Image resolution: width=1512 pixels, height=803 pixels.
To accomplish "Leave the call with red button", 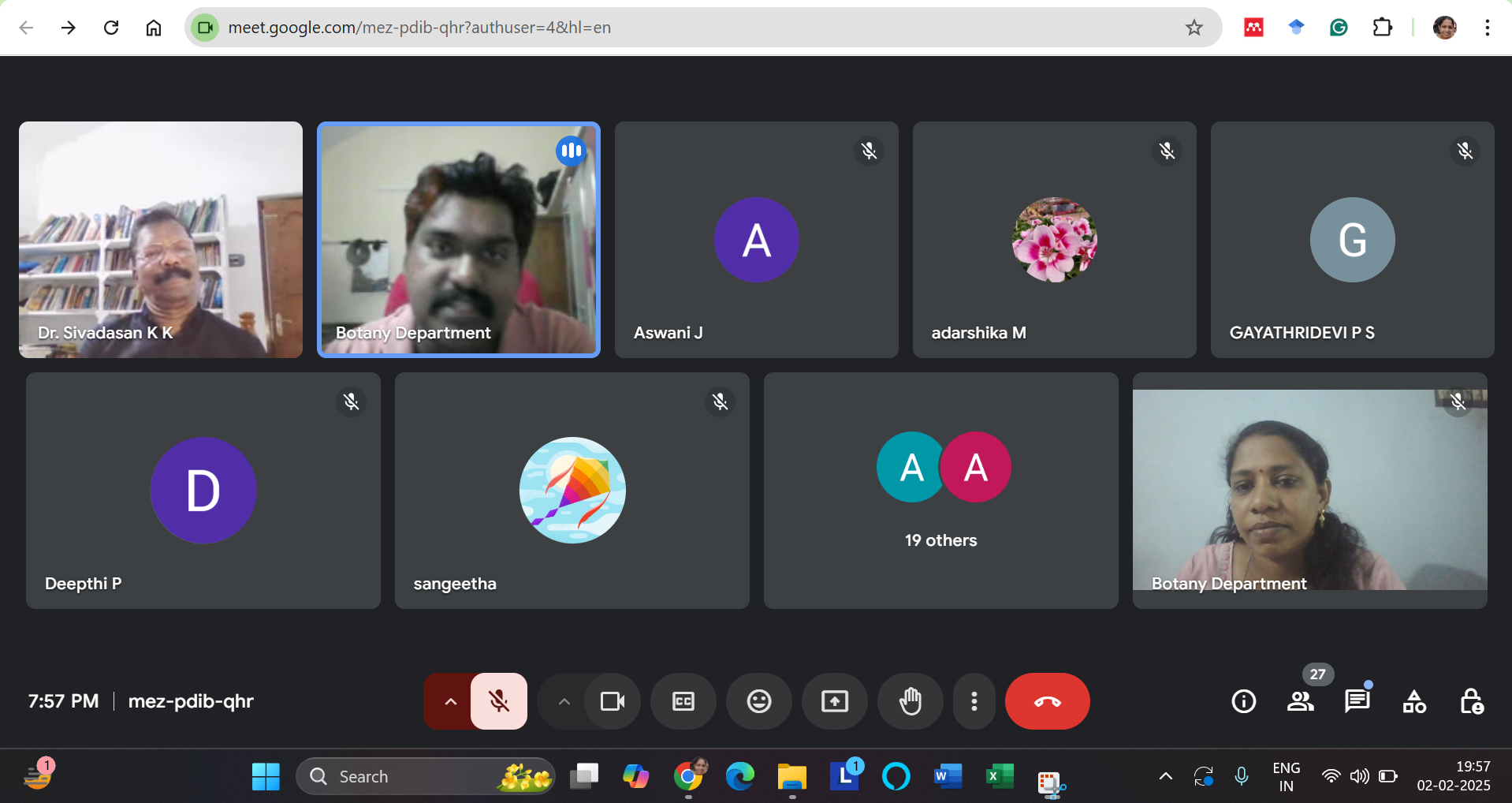I will (1047, 701).
